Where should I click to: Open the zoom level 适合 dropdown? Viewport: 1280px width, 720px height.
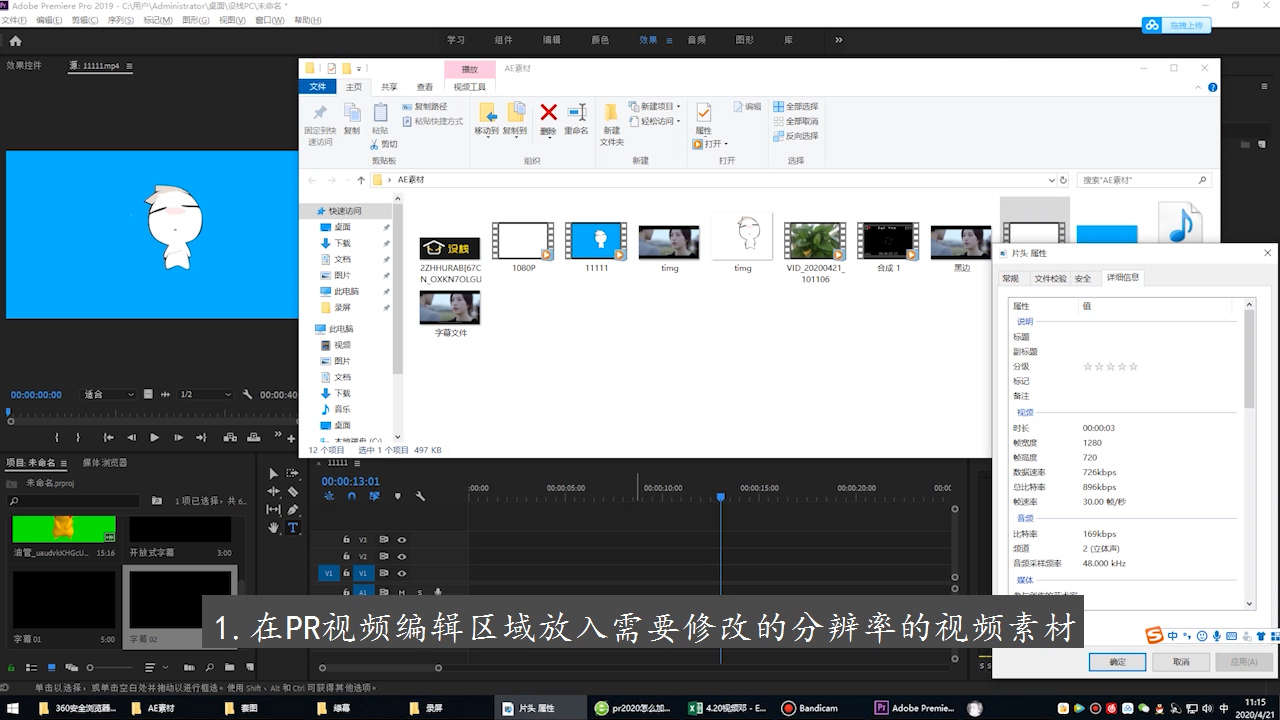108,394
